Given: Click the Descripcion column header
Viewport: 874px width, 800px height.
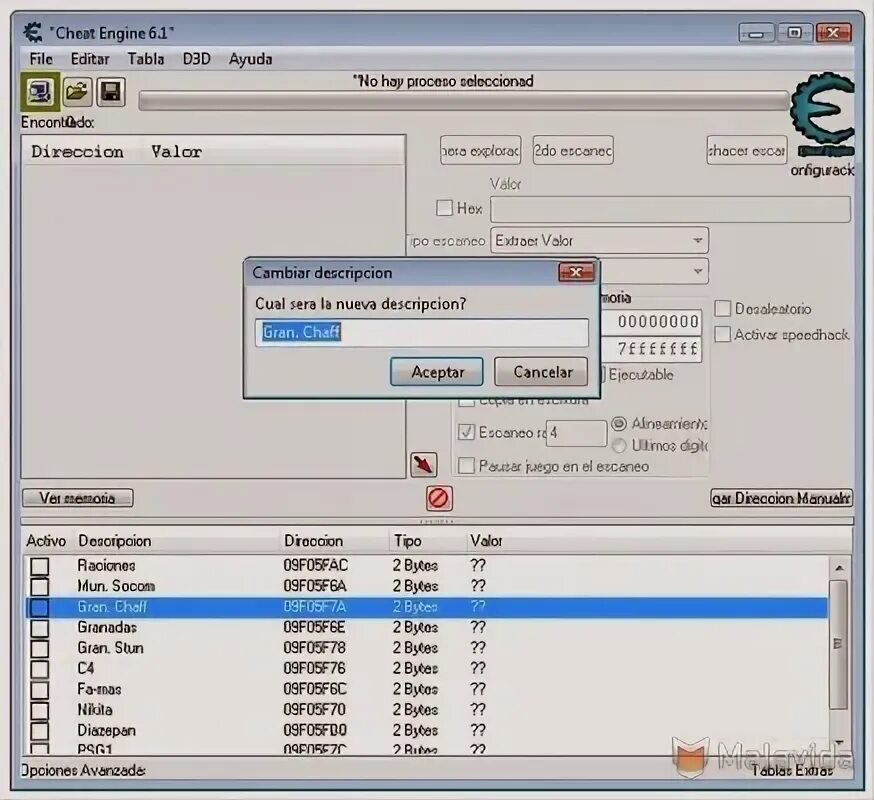Looking at the screenshot, I should 115,541.
